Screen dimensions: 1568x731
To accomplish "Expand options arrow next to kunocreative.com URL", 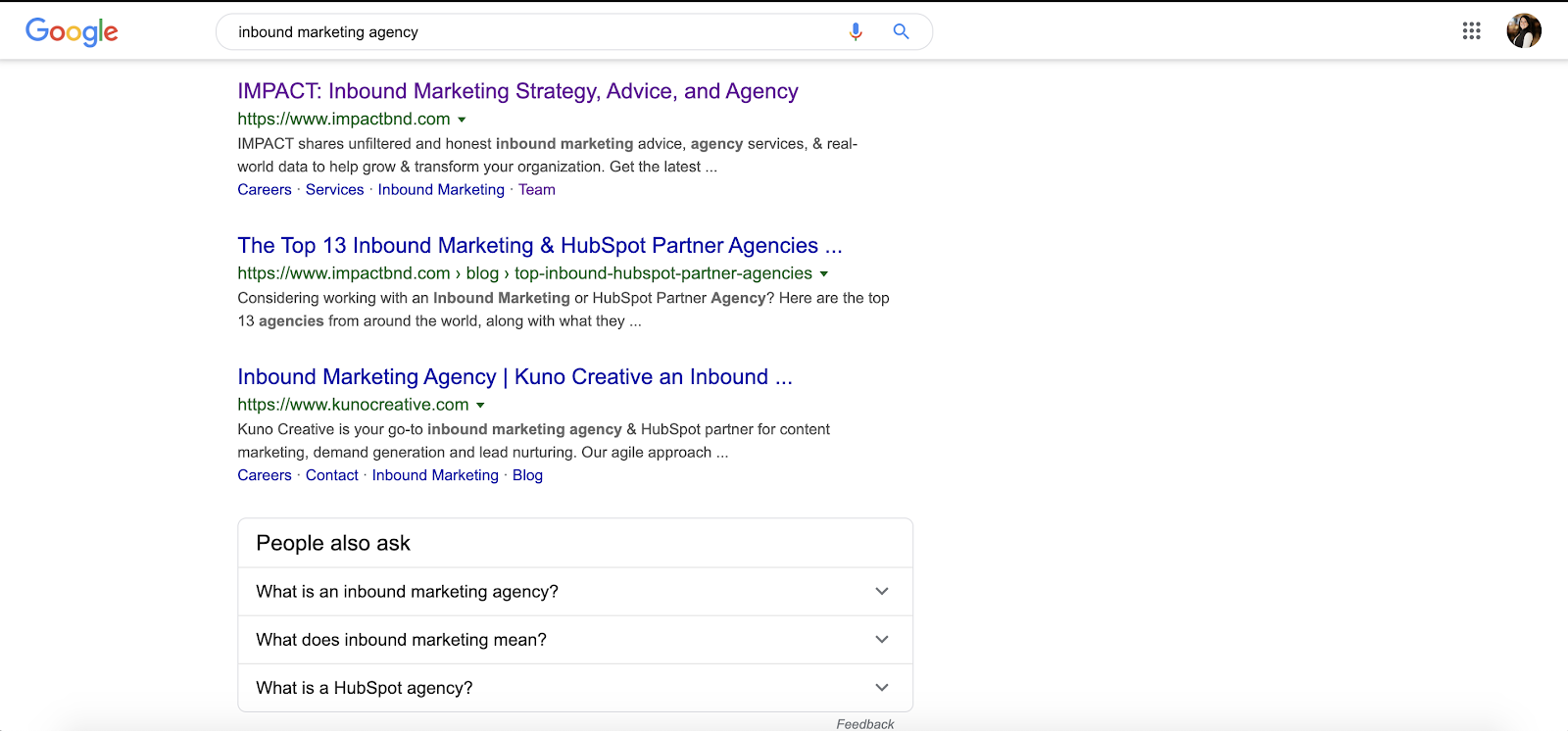I will tap(480, 406).
